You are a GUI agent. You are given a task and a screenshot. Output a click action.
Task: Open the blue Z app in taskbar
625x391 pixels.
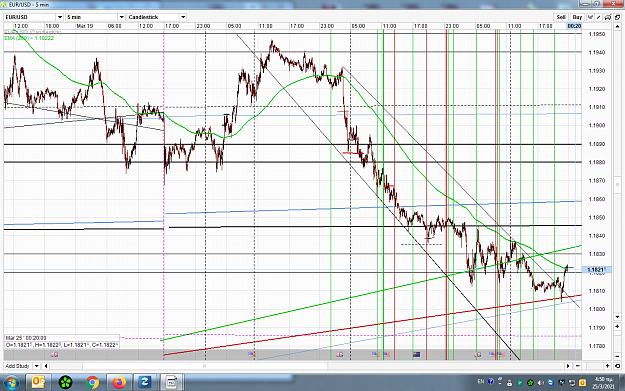145,383
